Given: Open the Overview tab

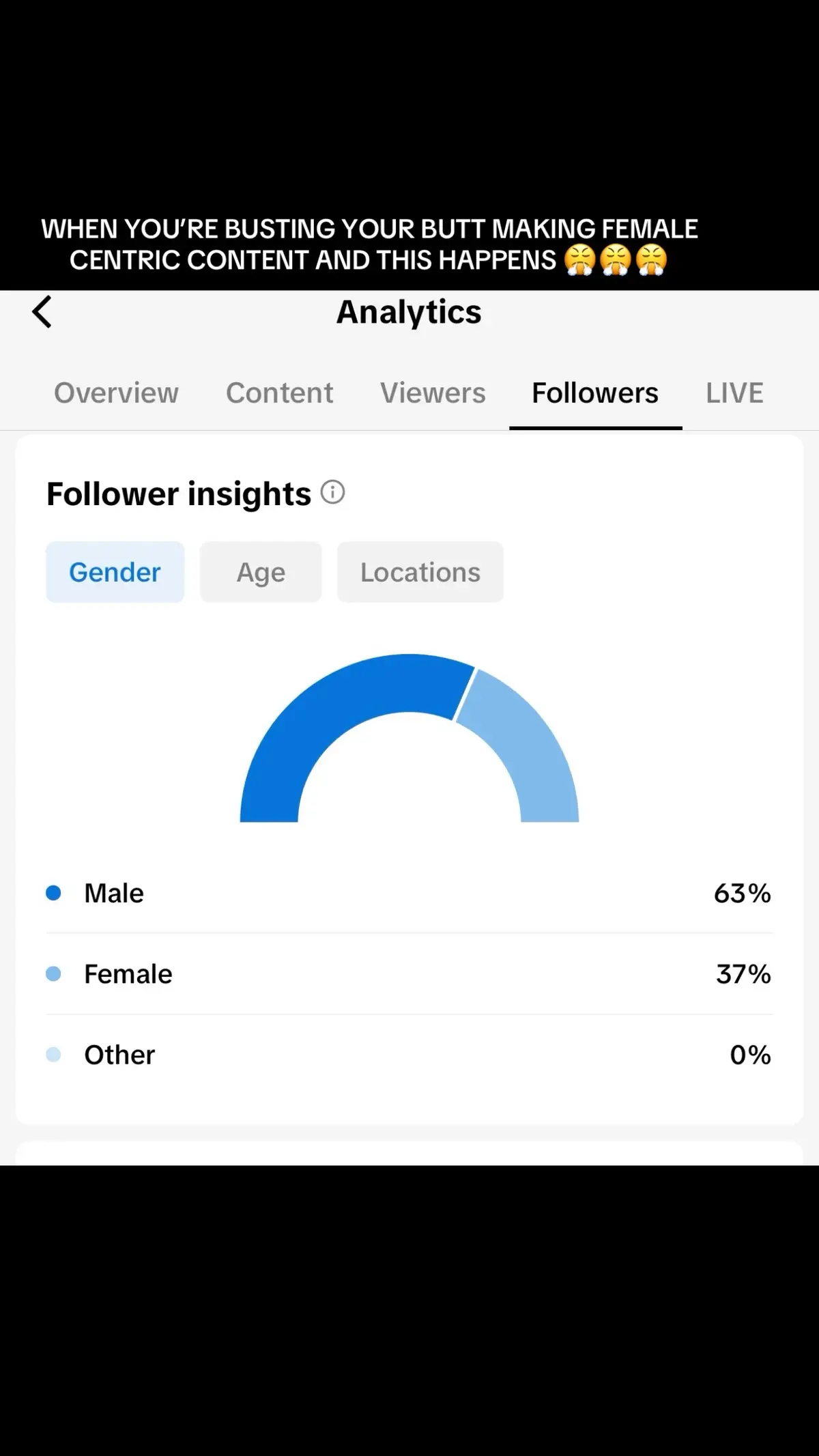Looking at the screenshot, I should click(115, 392).
